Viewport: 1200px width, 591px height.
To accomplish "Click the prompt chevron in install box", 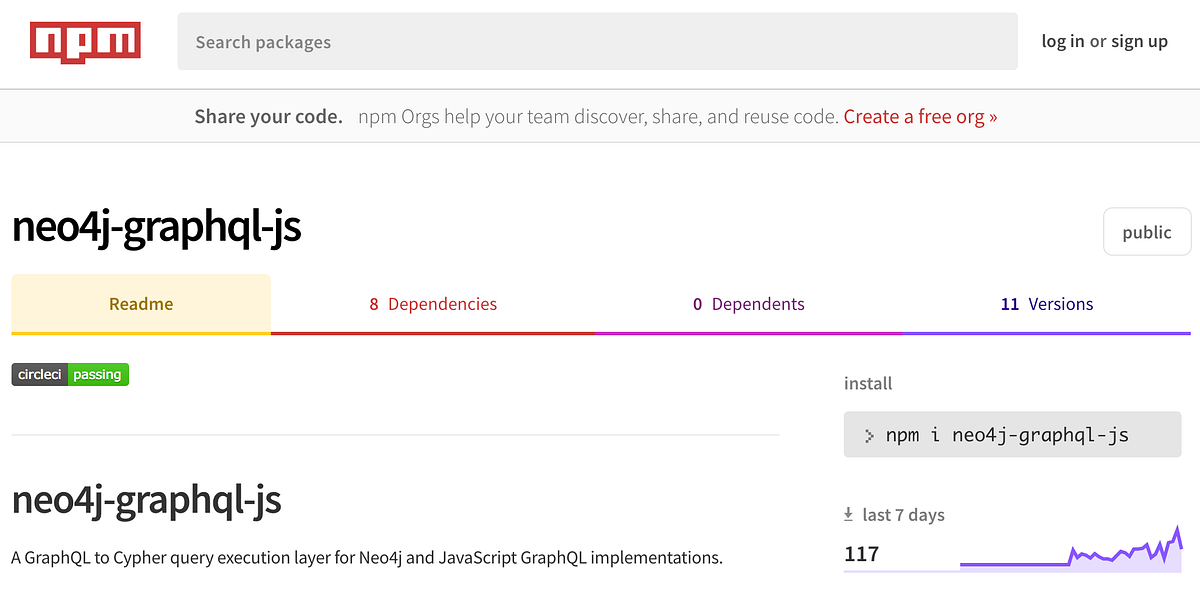I will coord(869,435).
